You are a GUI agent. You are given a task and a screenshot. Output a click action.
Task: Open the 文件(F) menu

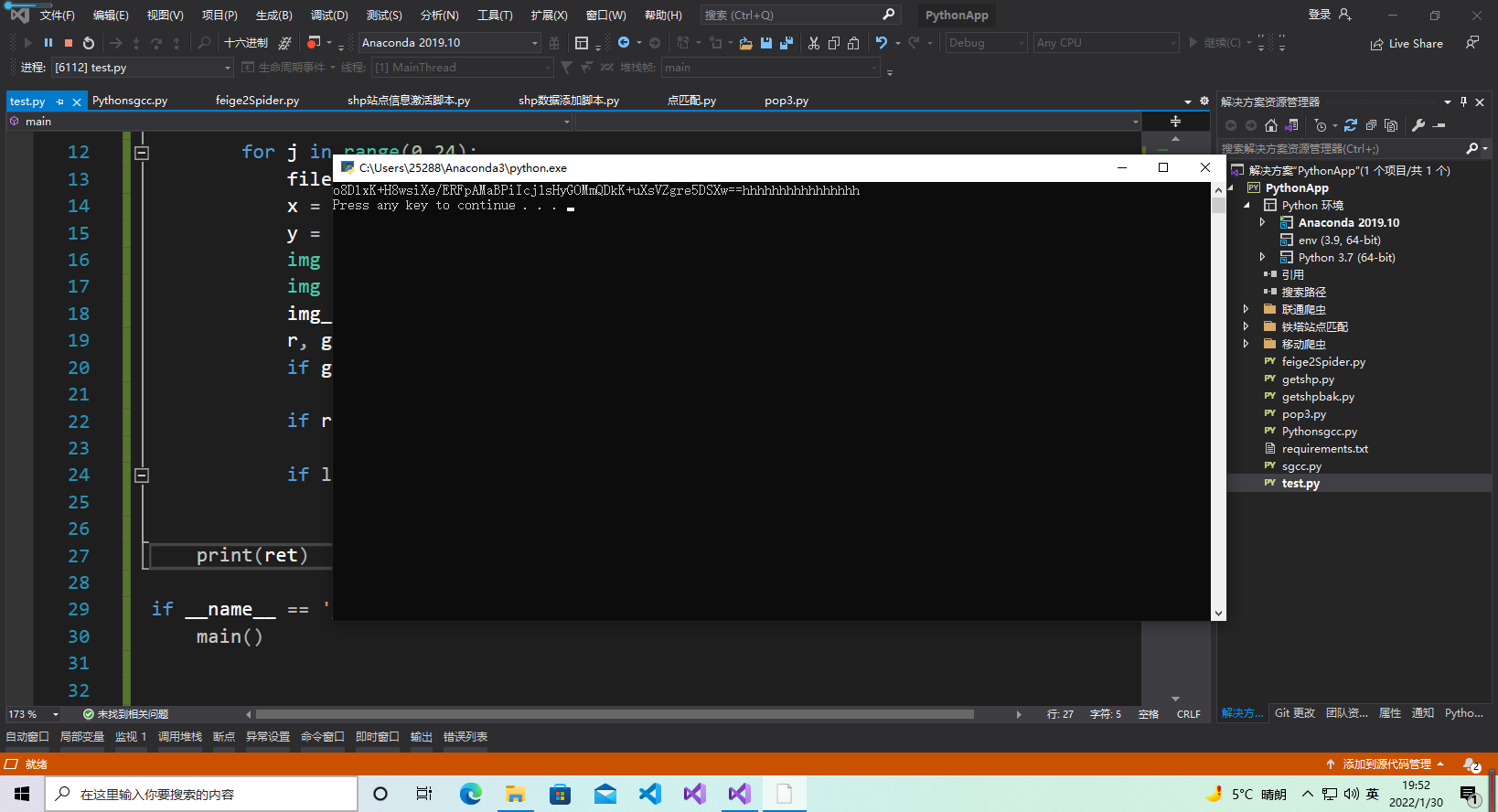(x=58, y=16)
